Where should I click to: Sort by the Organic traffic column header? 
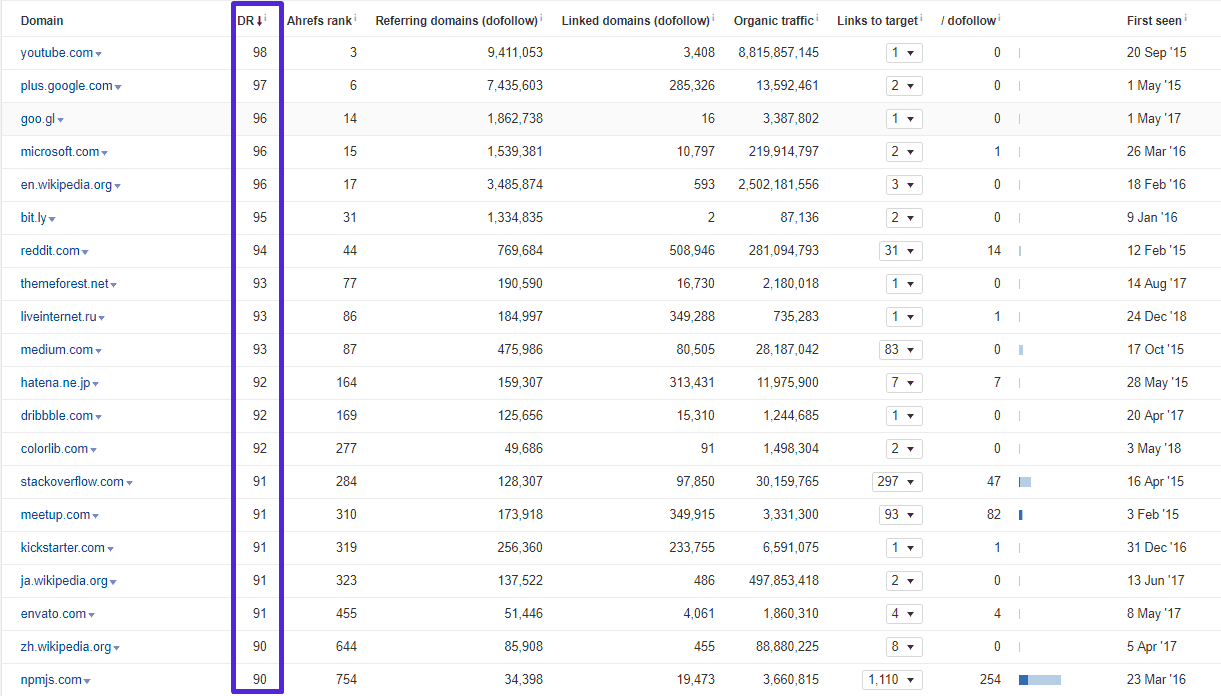773,21
